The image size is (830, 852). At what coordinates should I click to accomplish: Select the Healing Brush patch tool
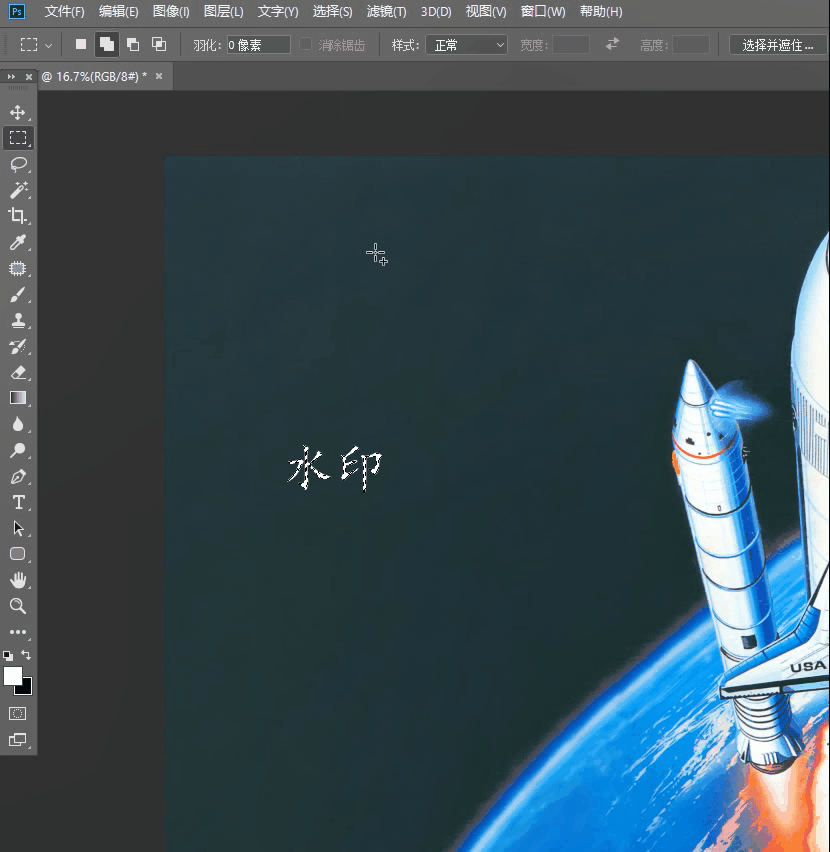click(x=18, y=268)
